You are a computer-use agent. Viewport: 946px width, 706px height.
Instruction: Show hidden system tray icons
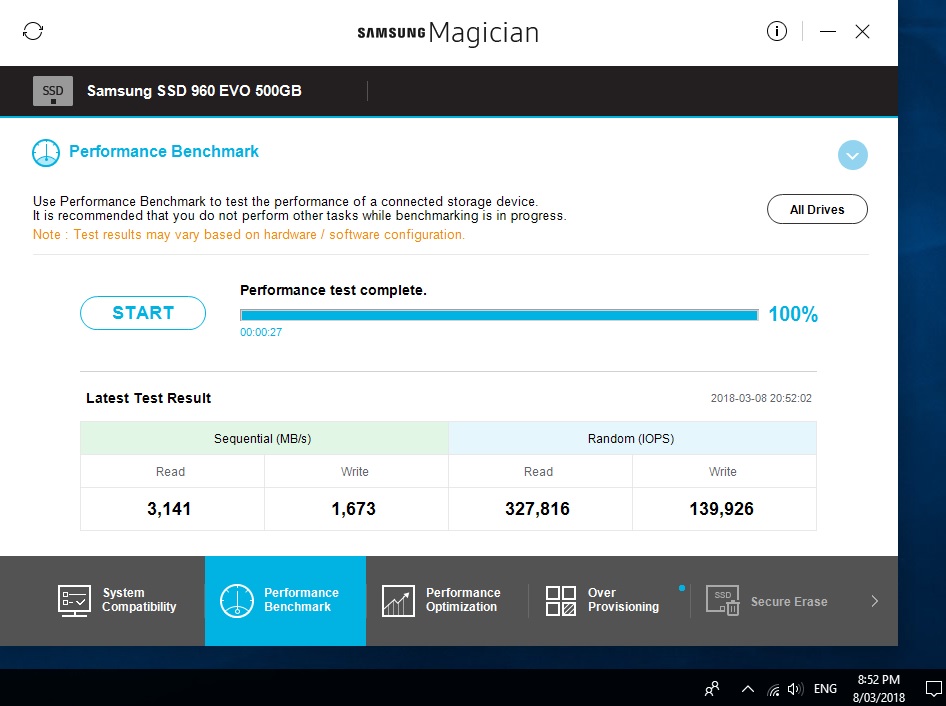click(748, 689)
